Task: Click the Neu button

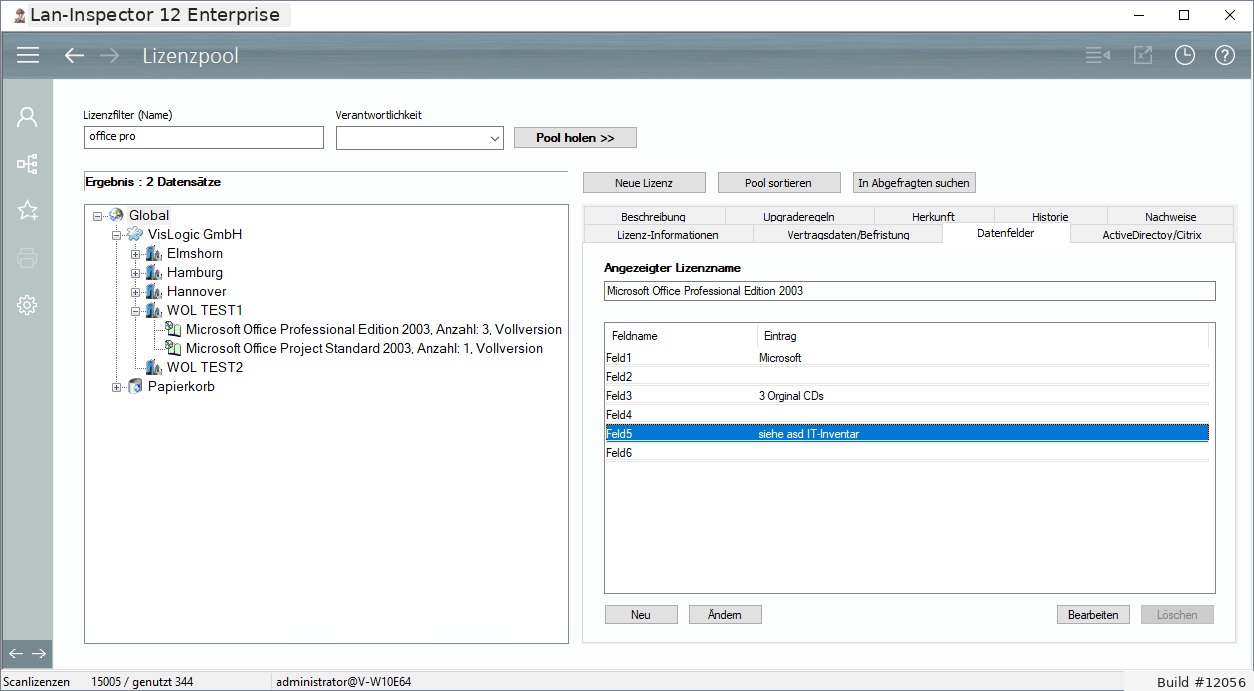Action: pyautogui.click(x=641, y=615)
